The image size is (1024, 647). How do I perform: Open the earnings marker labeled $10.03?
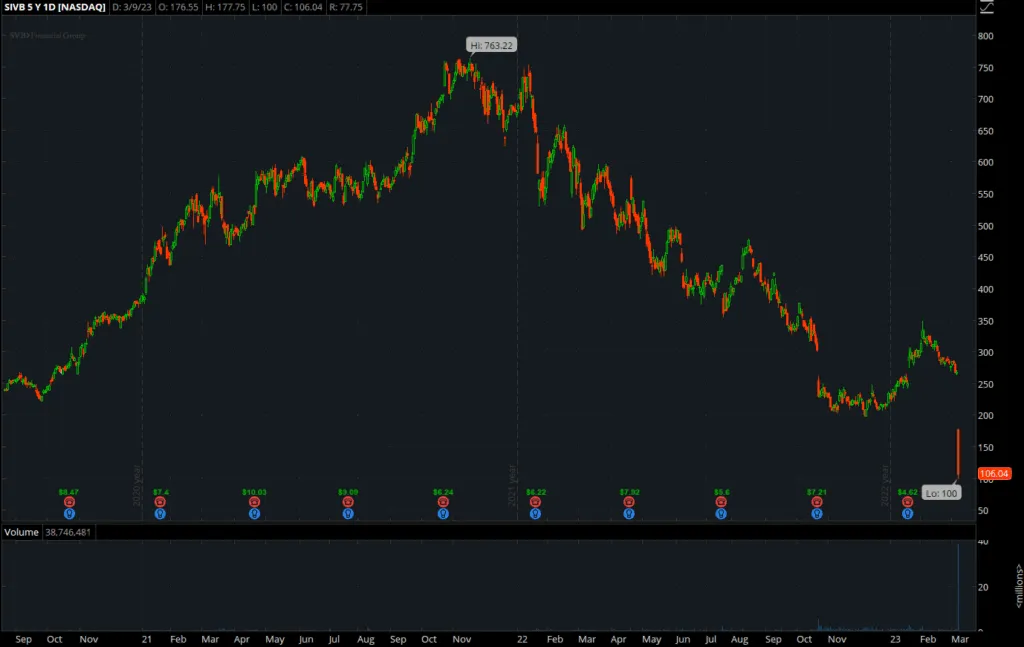pos(255,500)
